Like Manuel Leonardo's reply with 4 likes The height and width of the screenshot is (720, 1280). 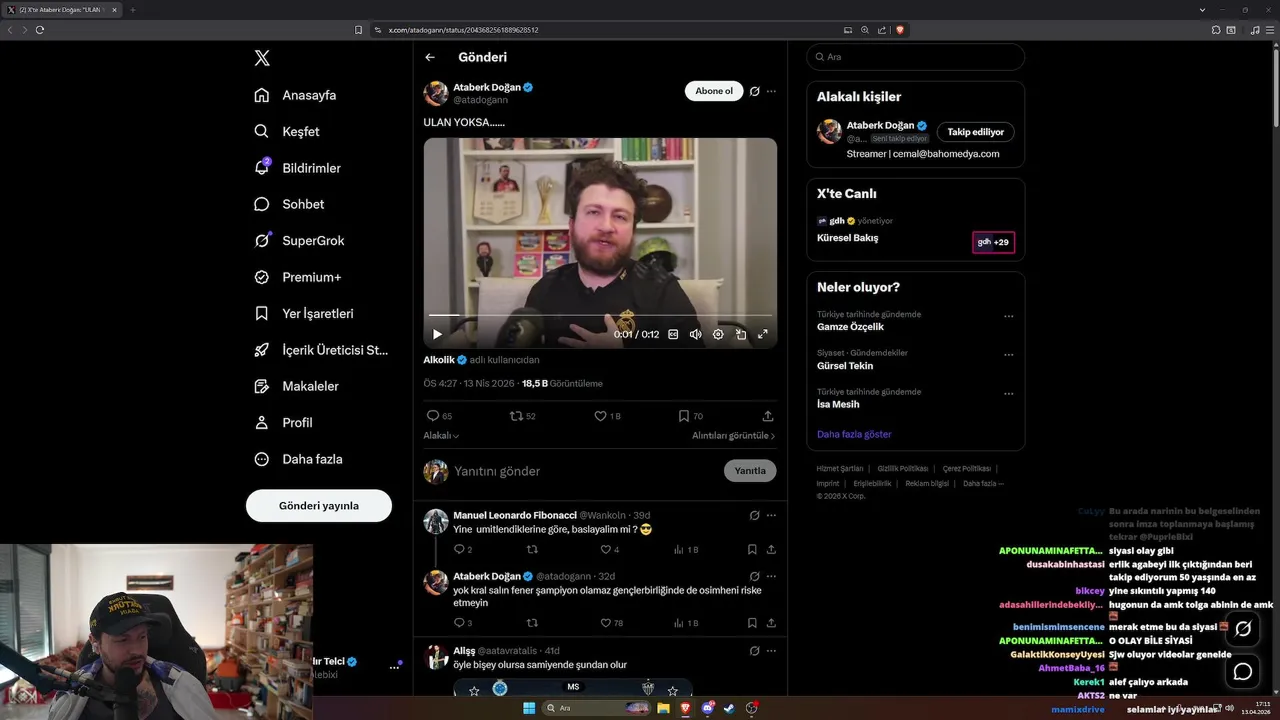[x=609, y=549]
